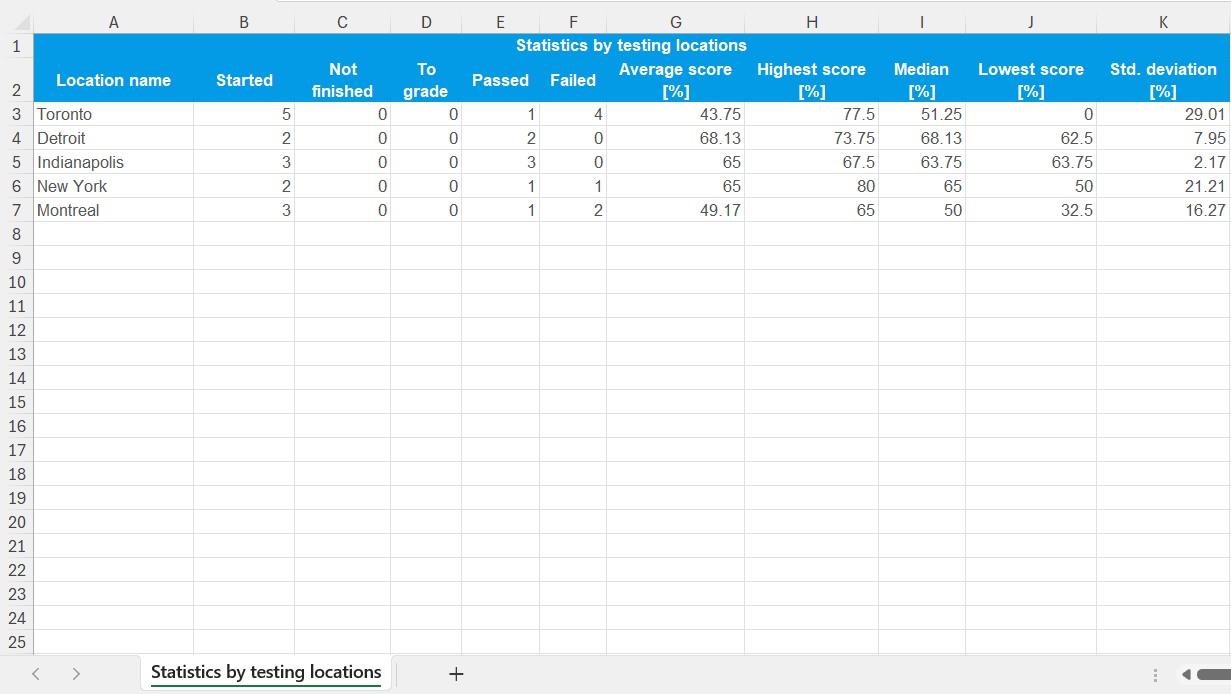Viewport: 1231px width, 694px height.
Task: Select row 3 header
Action: pyautogui.click(x=16, y=114)
